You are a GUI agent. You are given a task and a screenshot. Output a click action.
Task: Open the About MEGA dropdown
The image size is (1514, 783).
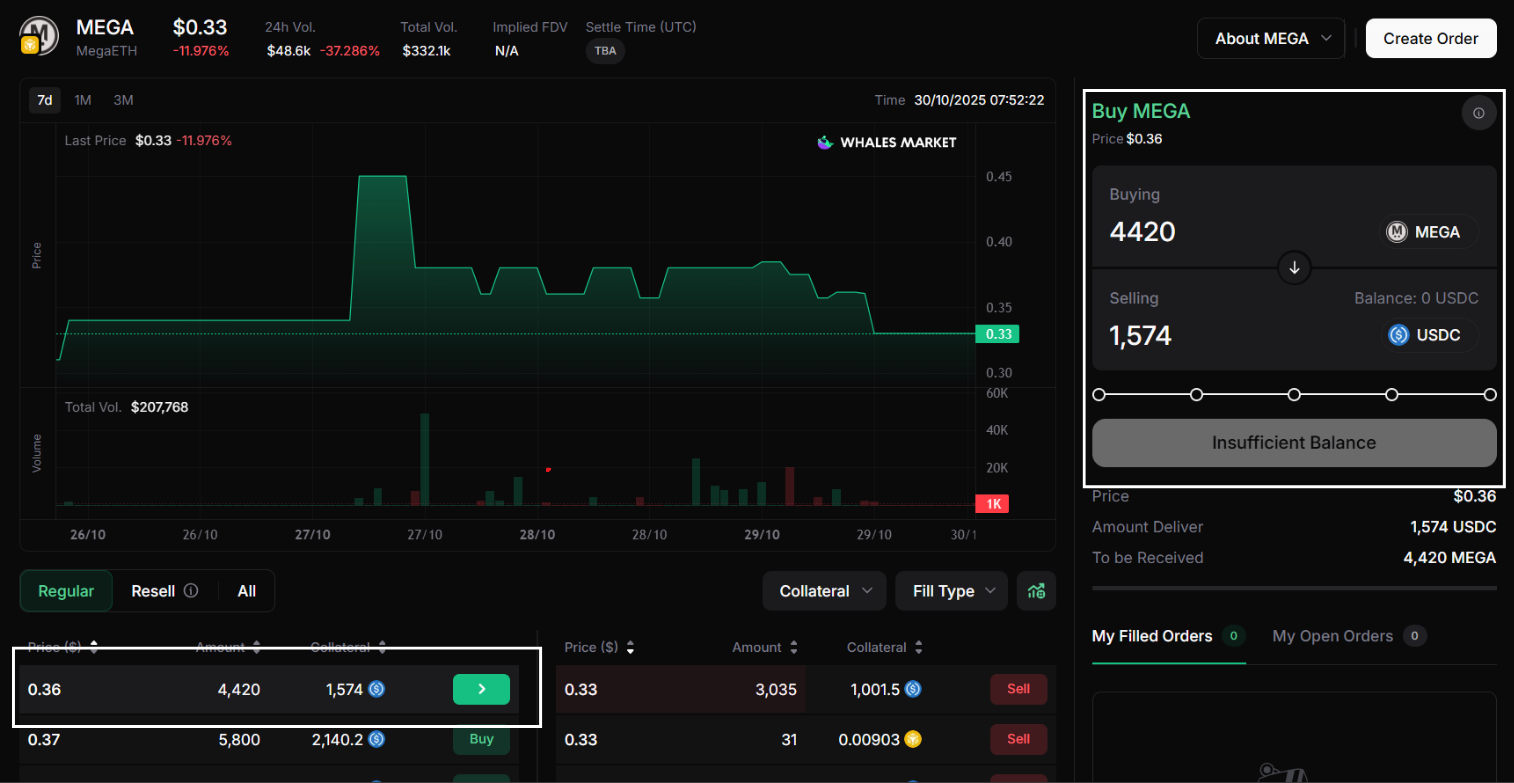point(1271,38)
